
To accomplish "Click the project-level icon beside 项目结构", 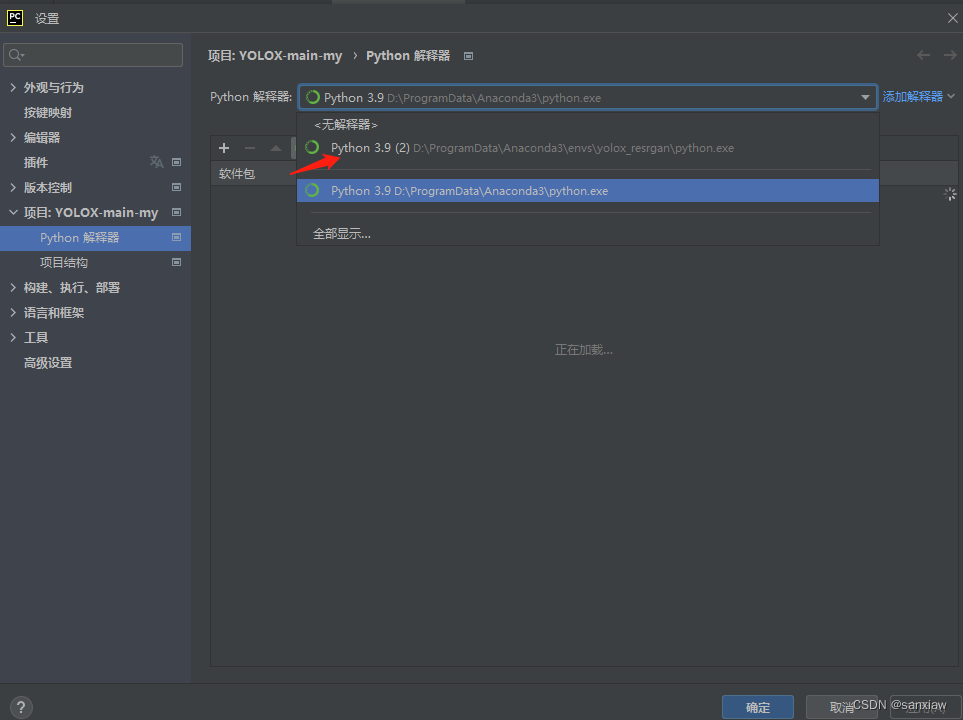I will [176, 262].
